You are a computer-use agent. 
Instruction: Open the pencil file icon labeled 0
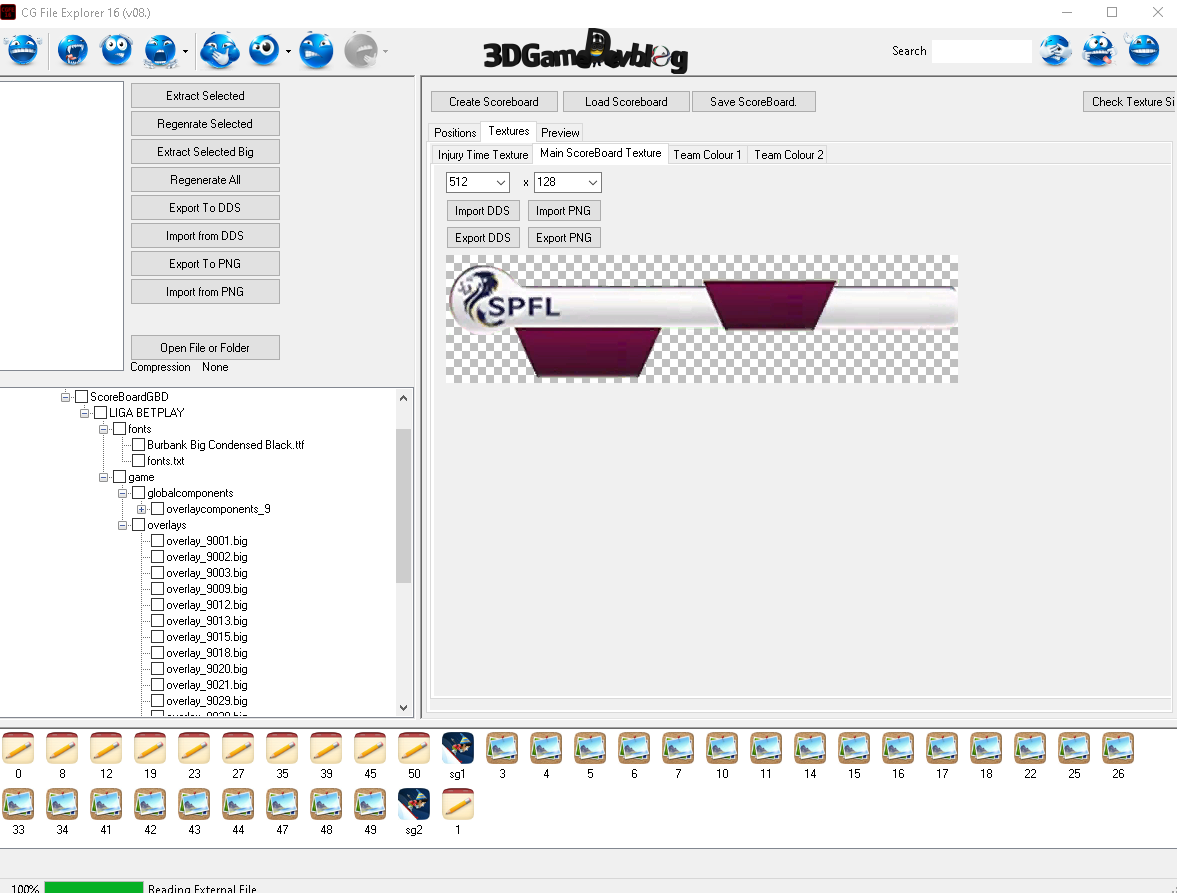tap(18, 748)
